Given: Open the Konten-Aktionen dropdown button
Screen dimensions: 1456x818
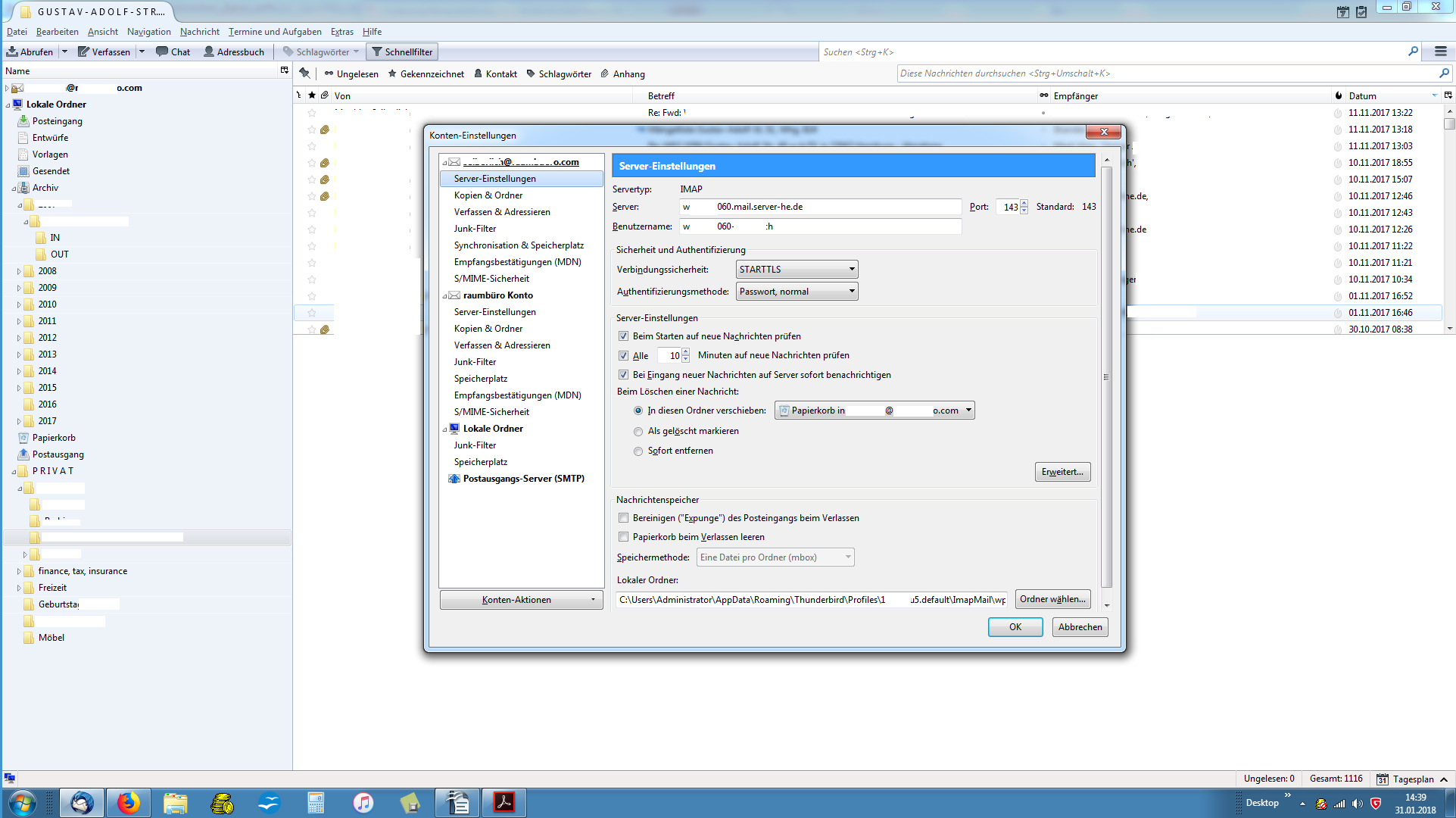Looking at the screenshot, I should click(521, 600).
